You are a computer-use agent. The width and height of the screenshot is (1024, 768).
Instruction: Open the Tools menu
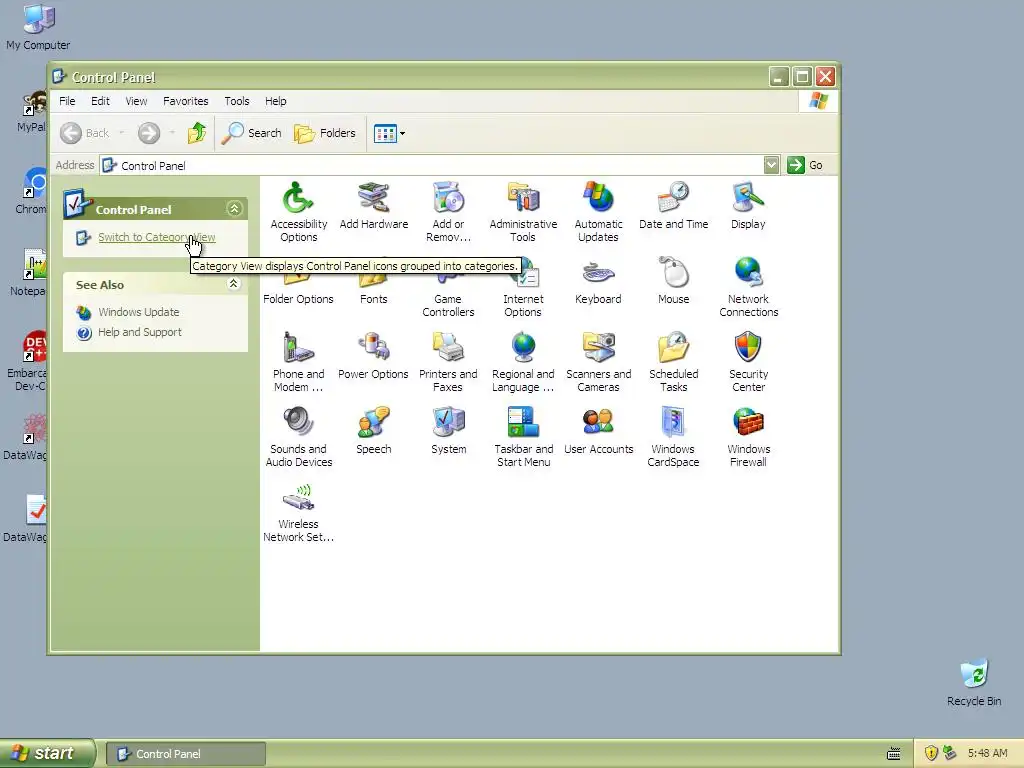pos(236,101)
